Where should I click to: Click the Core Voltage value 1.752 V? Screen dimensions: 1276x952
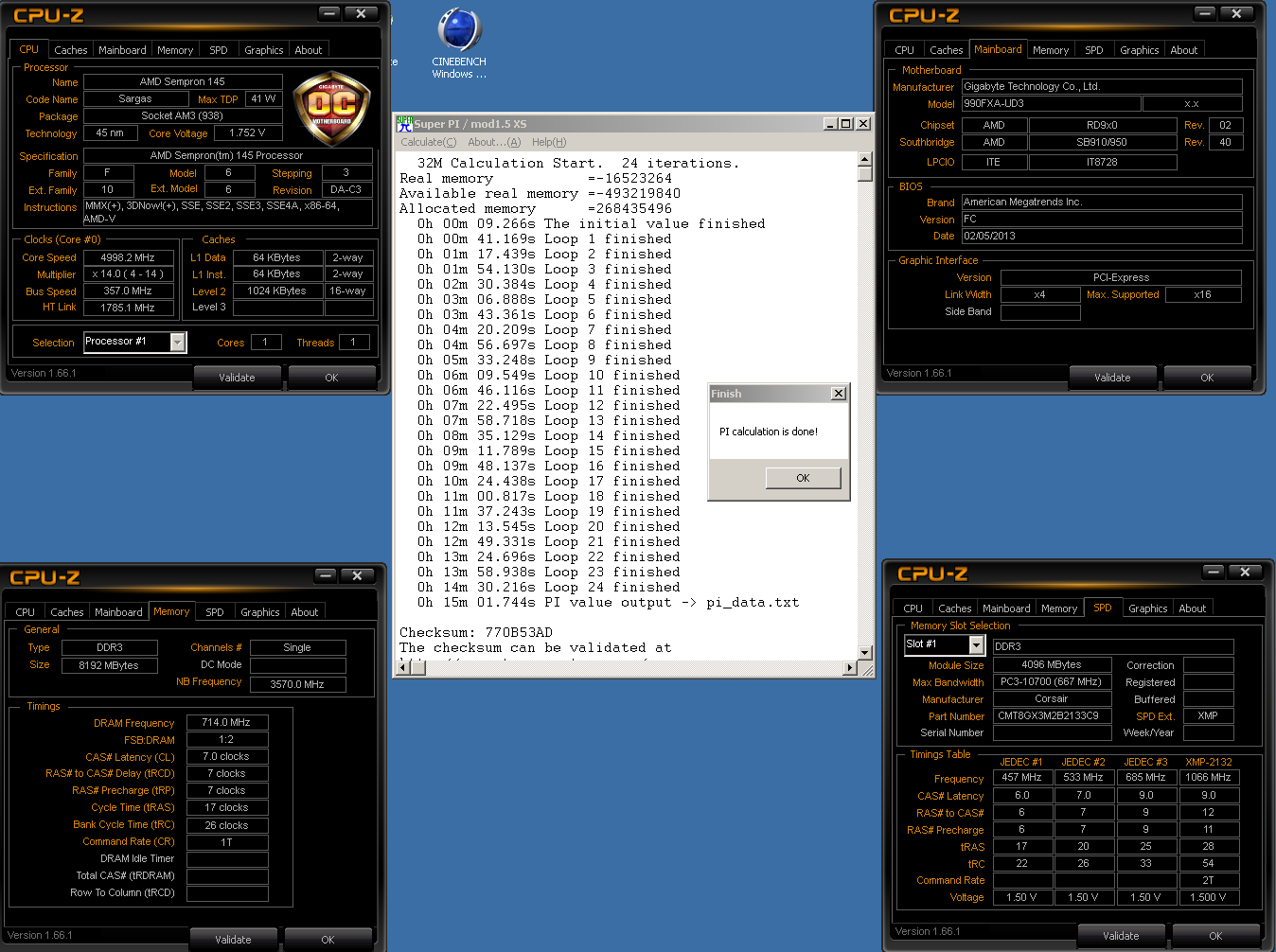click(247, 133)
